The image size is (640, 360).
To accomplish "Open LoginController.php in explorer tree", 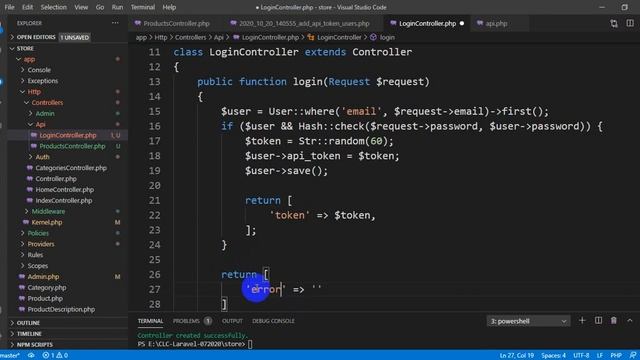I will [x=68, y=135].
